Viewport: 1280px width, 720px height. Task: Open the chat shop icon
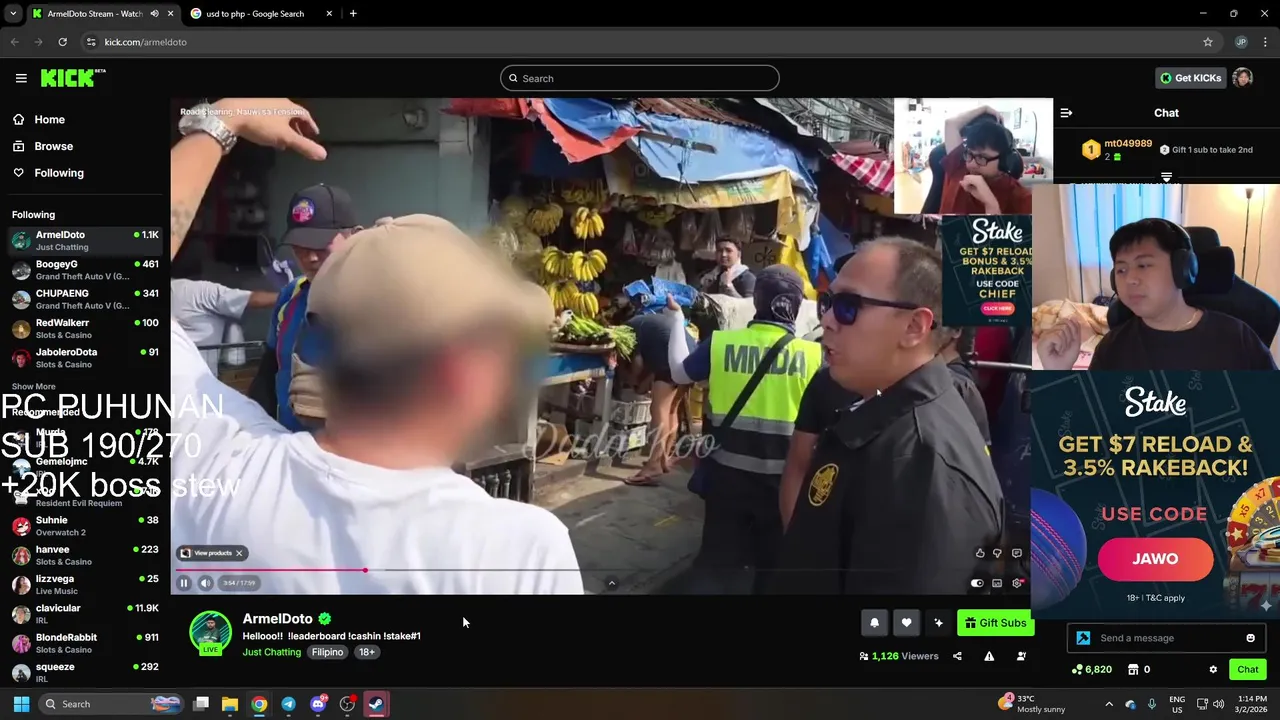[x=1133, y=669]
